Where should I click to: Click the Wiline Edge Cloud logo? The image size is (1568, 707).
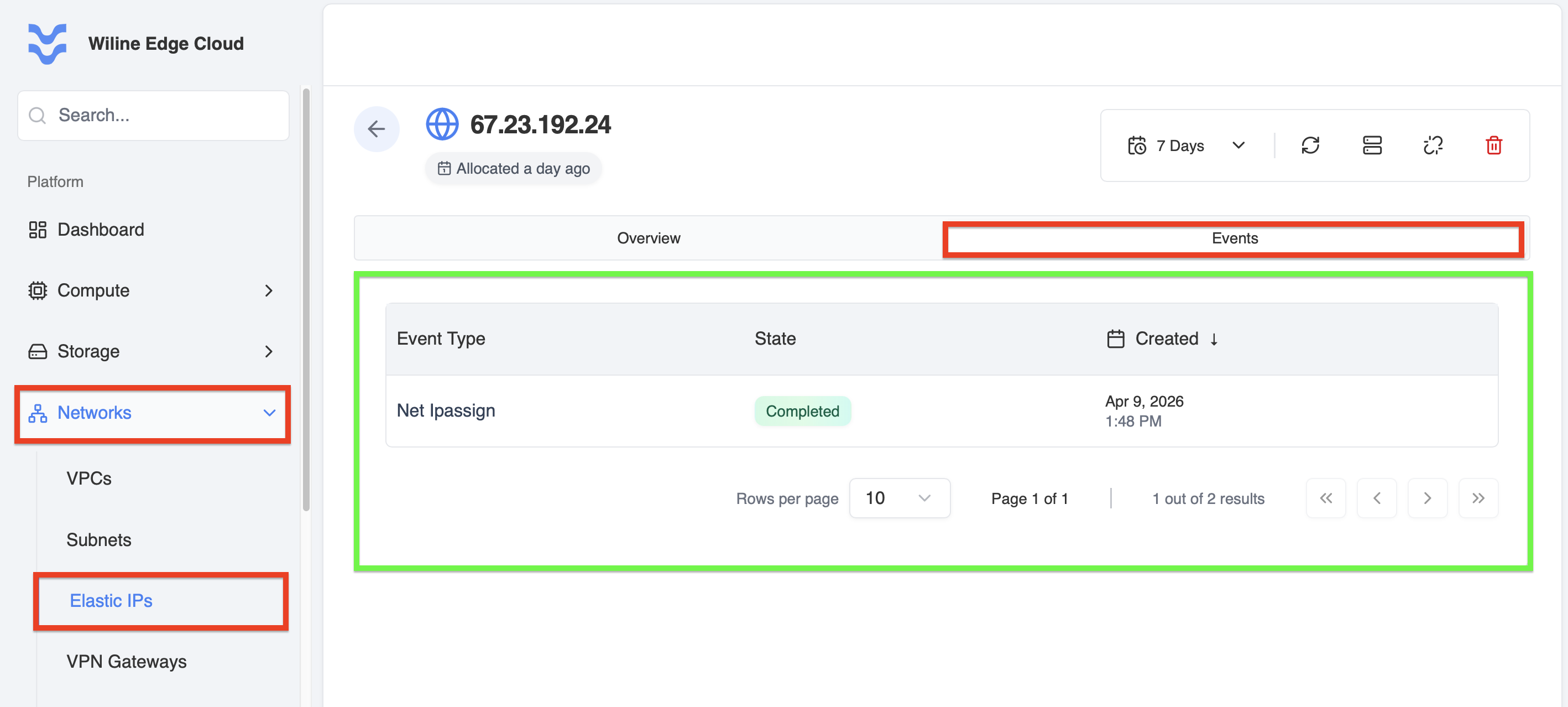point(47,43)
